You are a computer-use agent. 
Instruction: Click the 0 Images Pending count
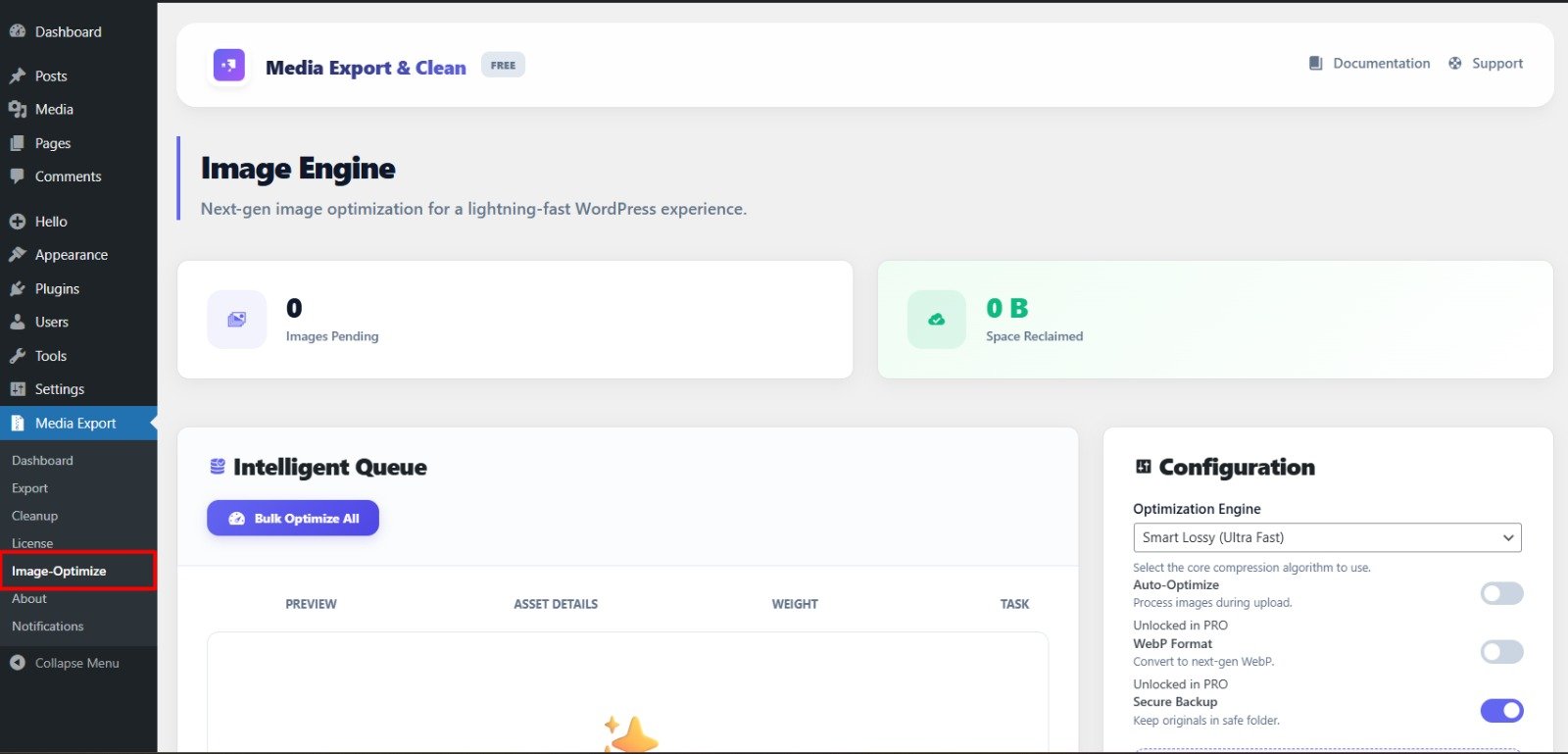pyautogui.click(x=294, y=308)
